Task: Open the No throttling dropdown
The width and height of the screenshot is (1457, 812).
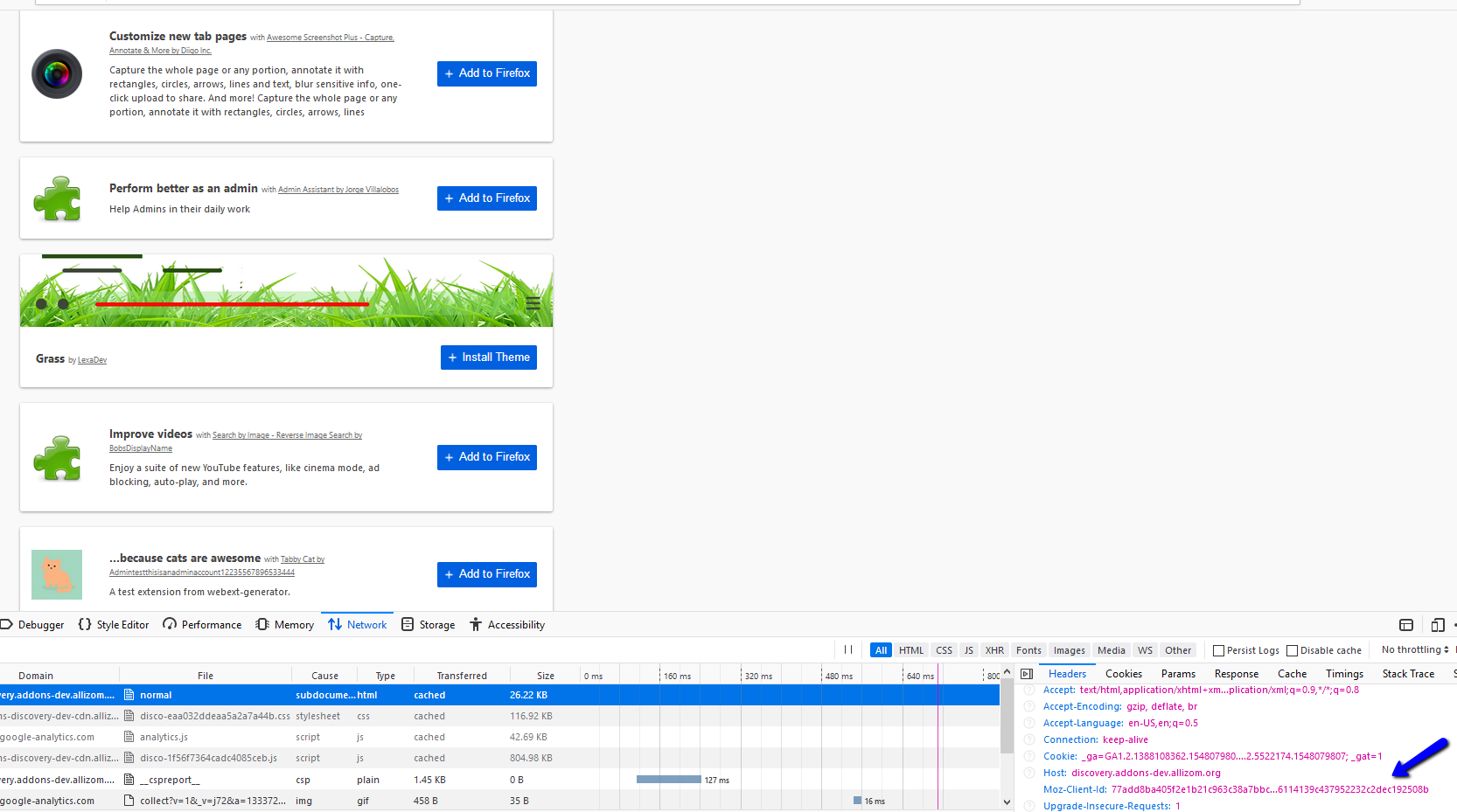Action: click(x=1415, y=650)
